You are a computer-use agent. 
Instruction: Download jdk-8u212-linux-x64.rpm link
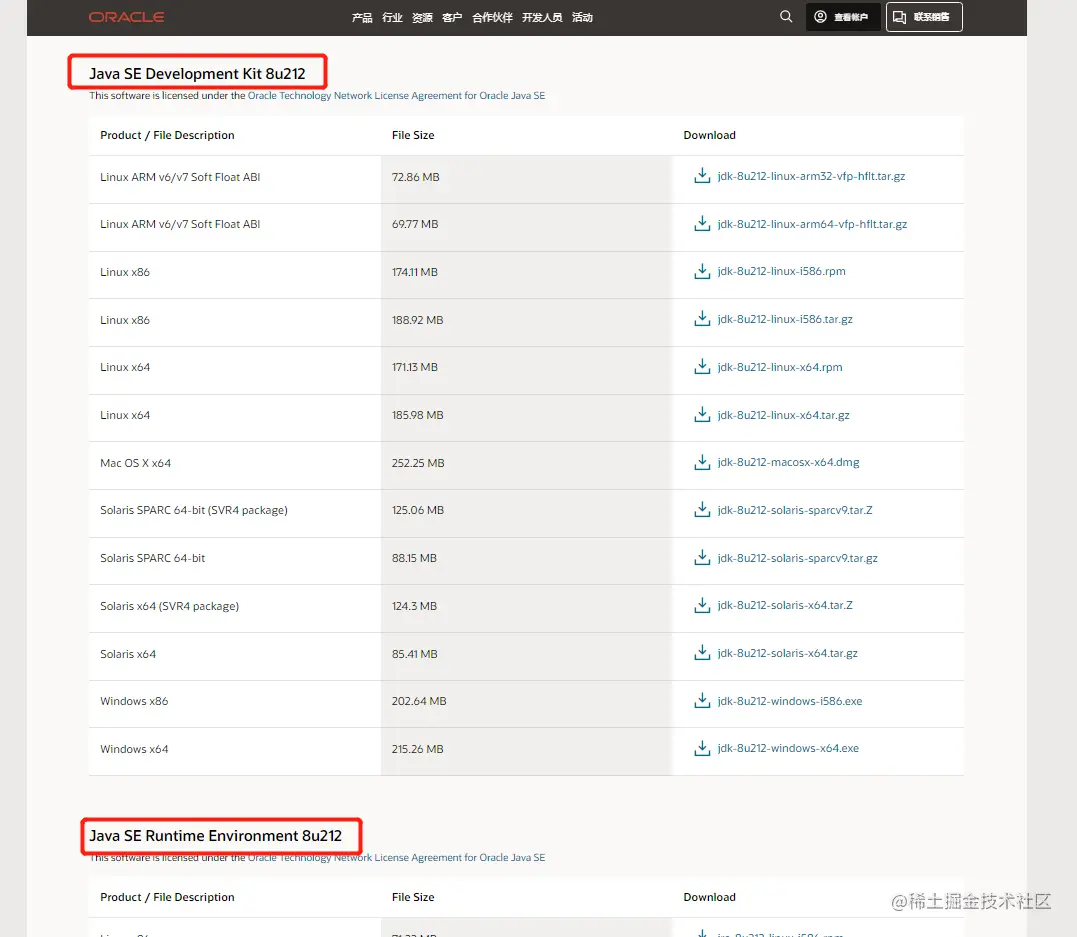[780, 367]
